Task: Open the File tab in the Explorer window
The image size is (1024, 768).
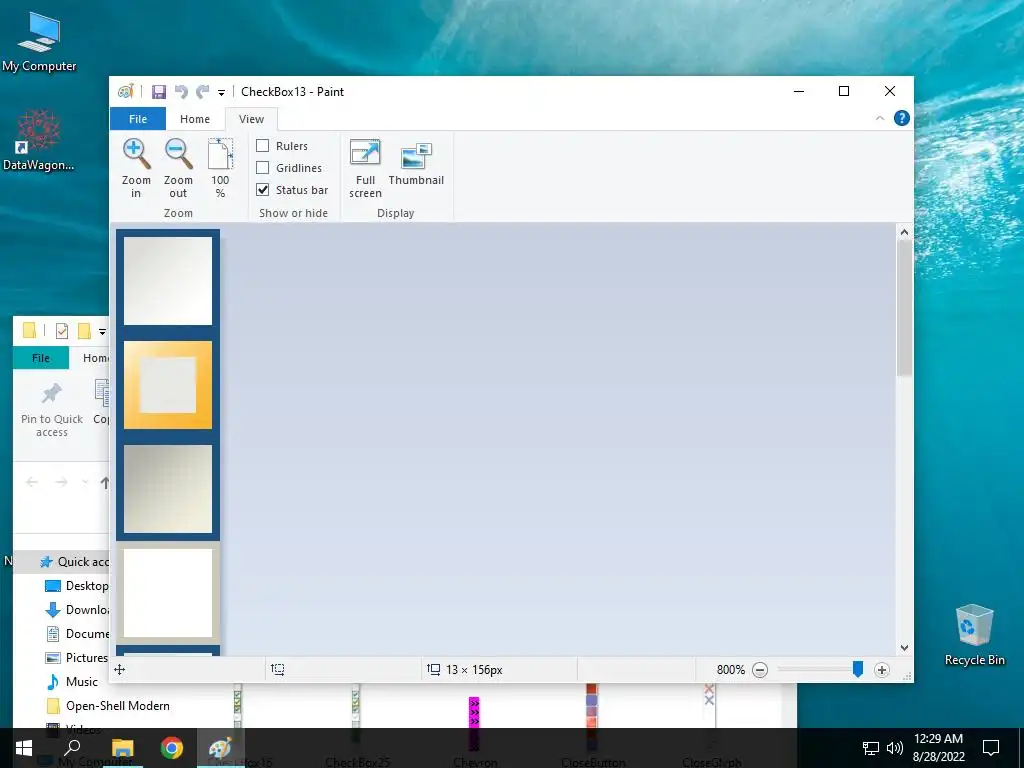Action: (x=40, y=358)
